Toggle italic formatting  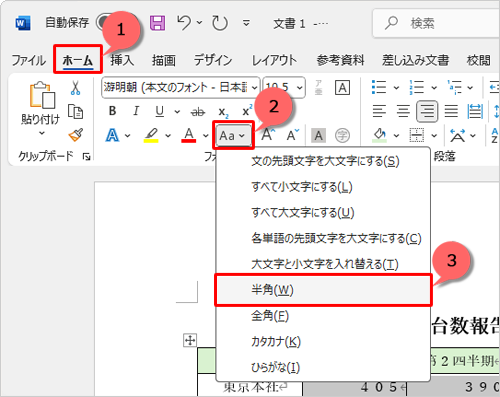136,111
